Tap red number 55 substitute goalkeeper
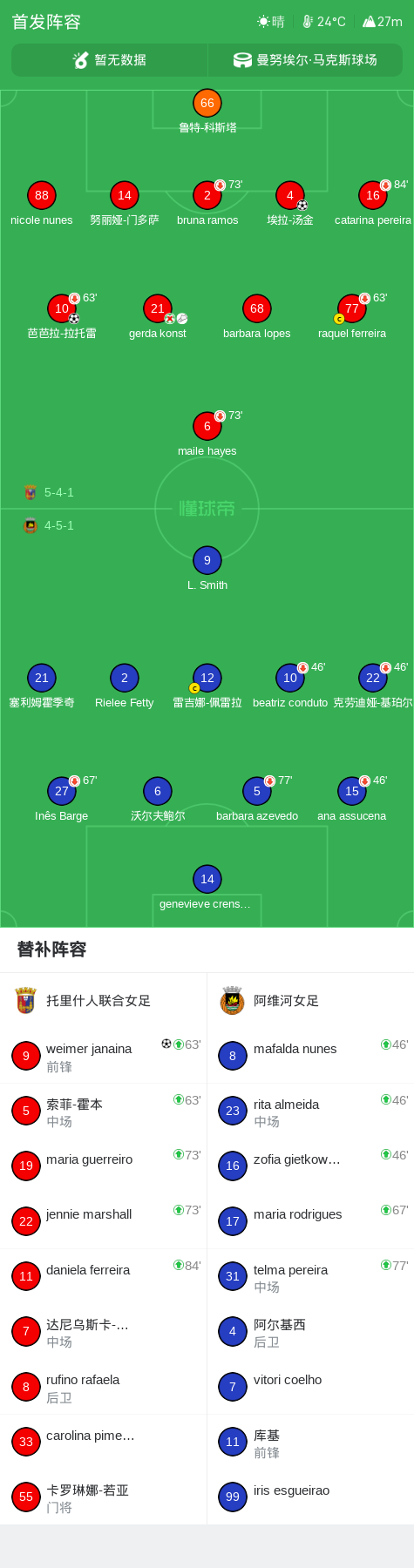Viewport: 414px width, 1568px height. [26, 1497]
